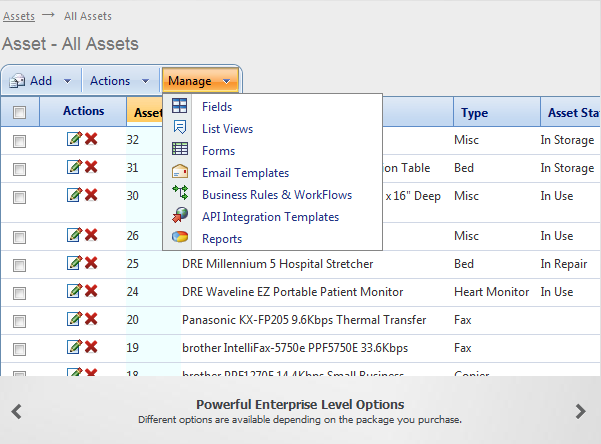The width and height of the screenshot is (601, 444).
Task: Go to next slide with right arrow
Action: 581,411
